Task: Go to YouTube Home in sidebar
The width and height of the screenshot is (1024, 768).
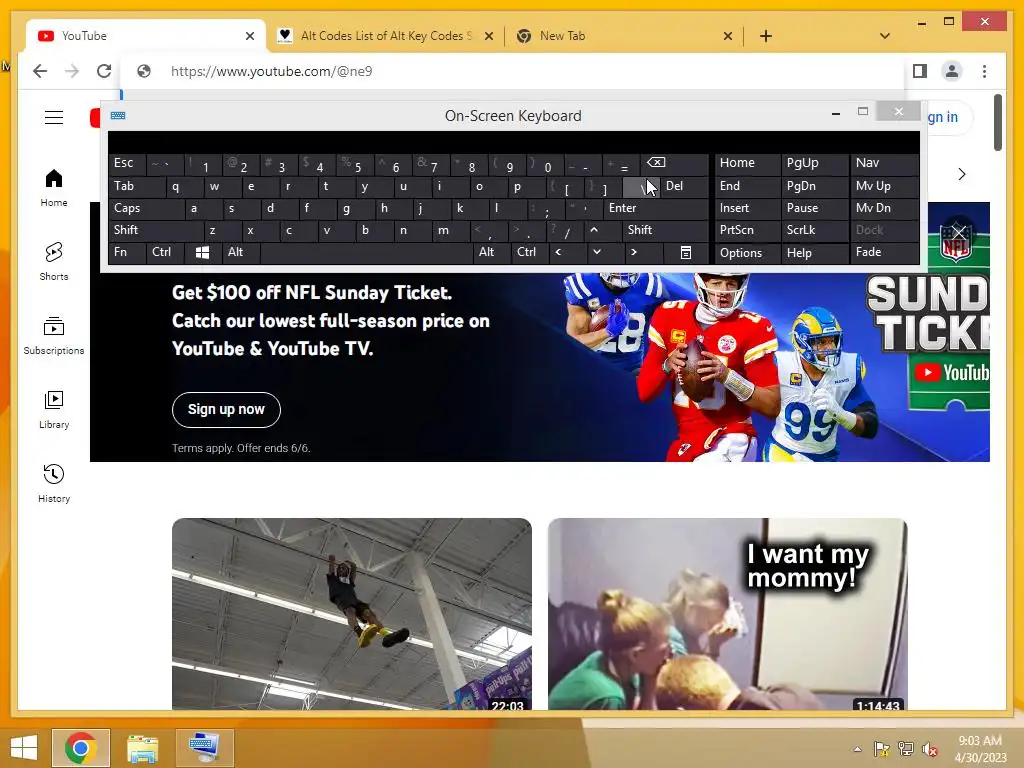Action: (x=54, y=188)
